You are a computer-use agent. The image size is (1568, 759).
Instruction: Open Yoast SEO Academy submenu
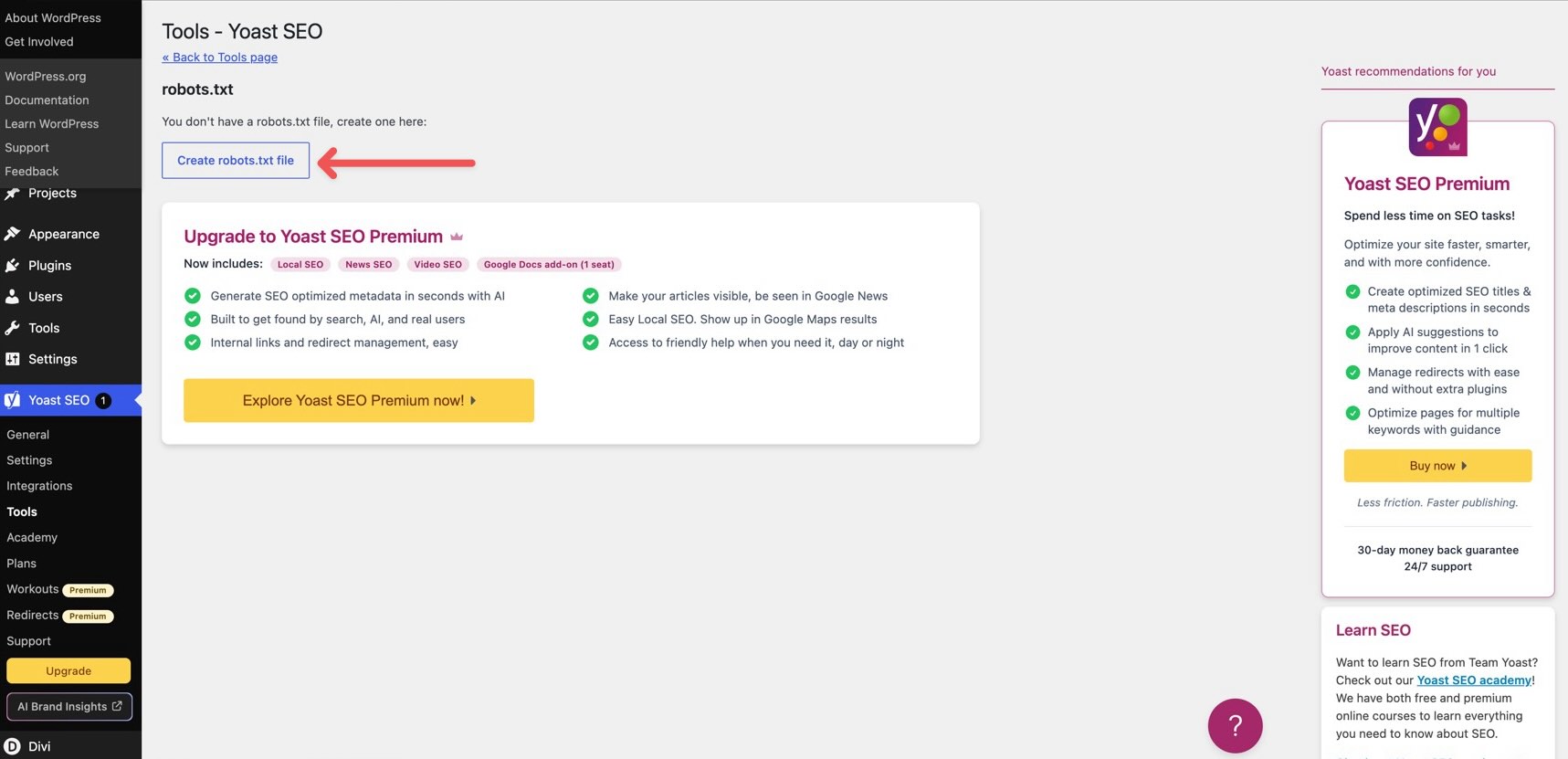[x=32, y=537]
